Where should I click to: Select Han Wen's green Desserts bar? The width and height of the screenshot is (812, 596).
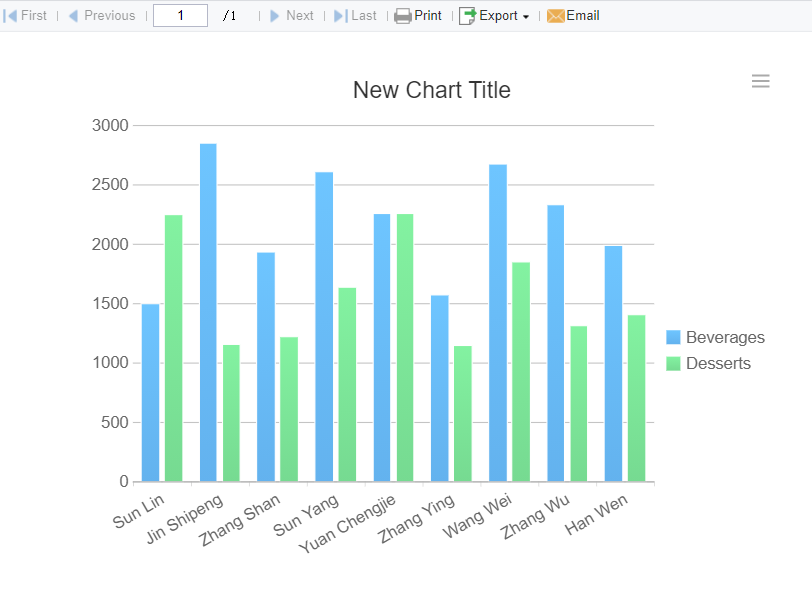click(x=636, y=398)
